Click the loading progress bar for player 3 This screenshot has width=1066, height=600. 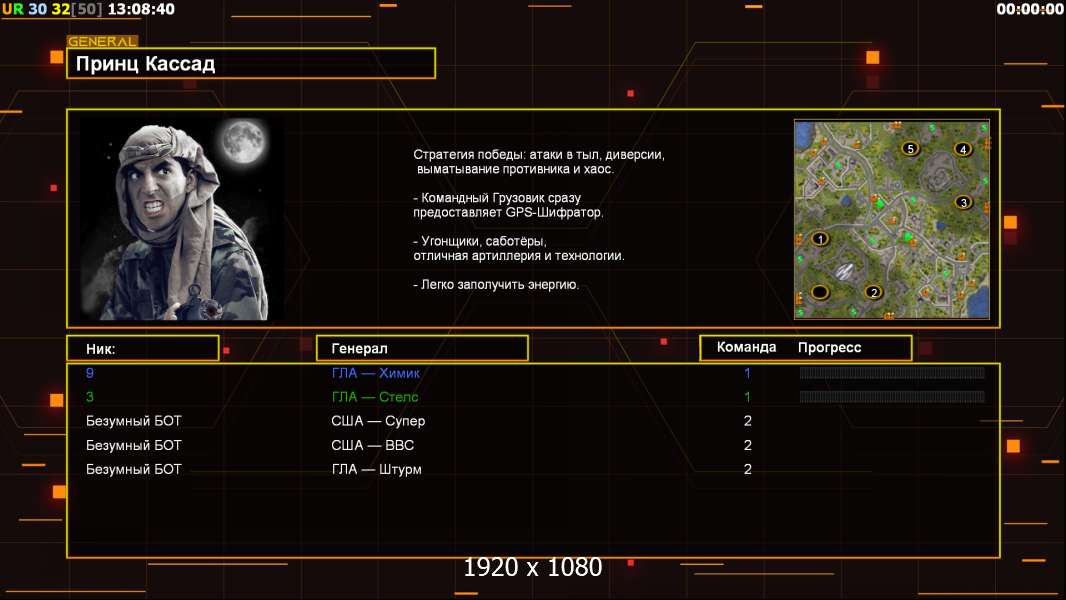click(x=892, y=396)
